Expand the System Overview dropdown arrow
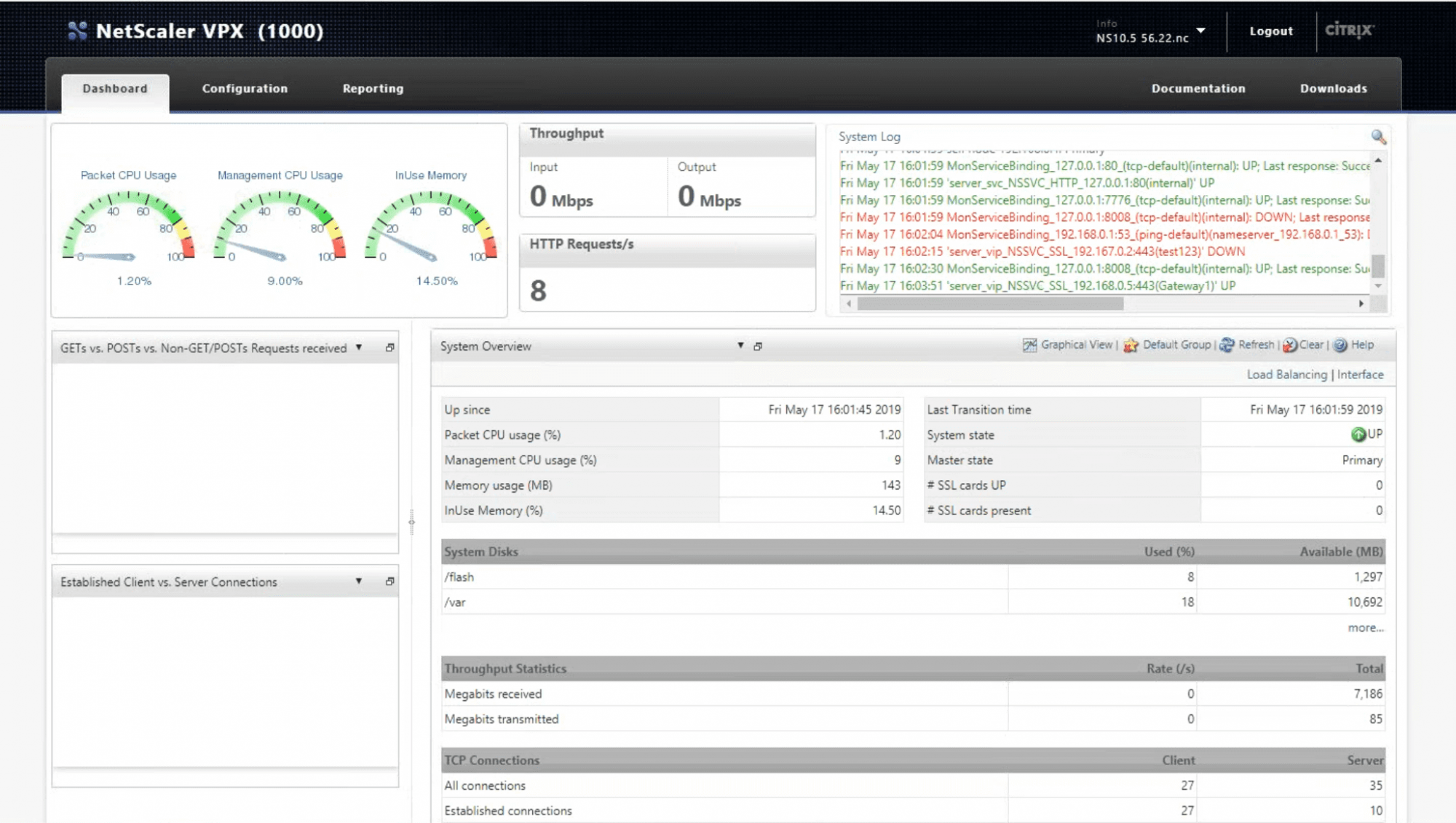 [x=740, y=346]
